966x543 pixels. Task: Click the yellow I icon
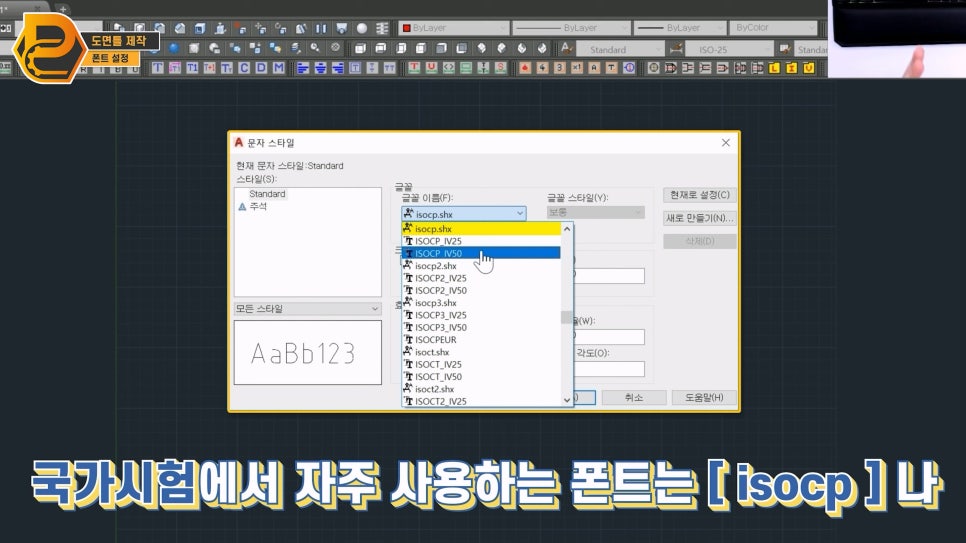tap(792, 68)
